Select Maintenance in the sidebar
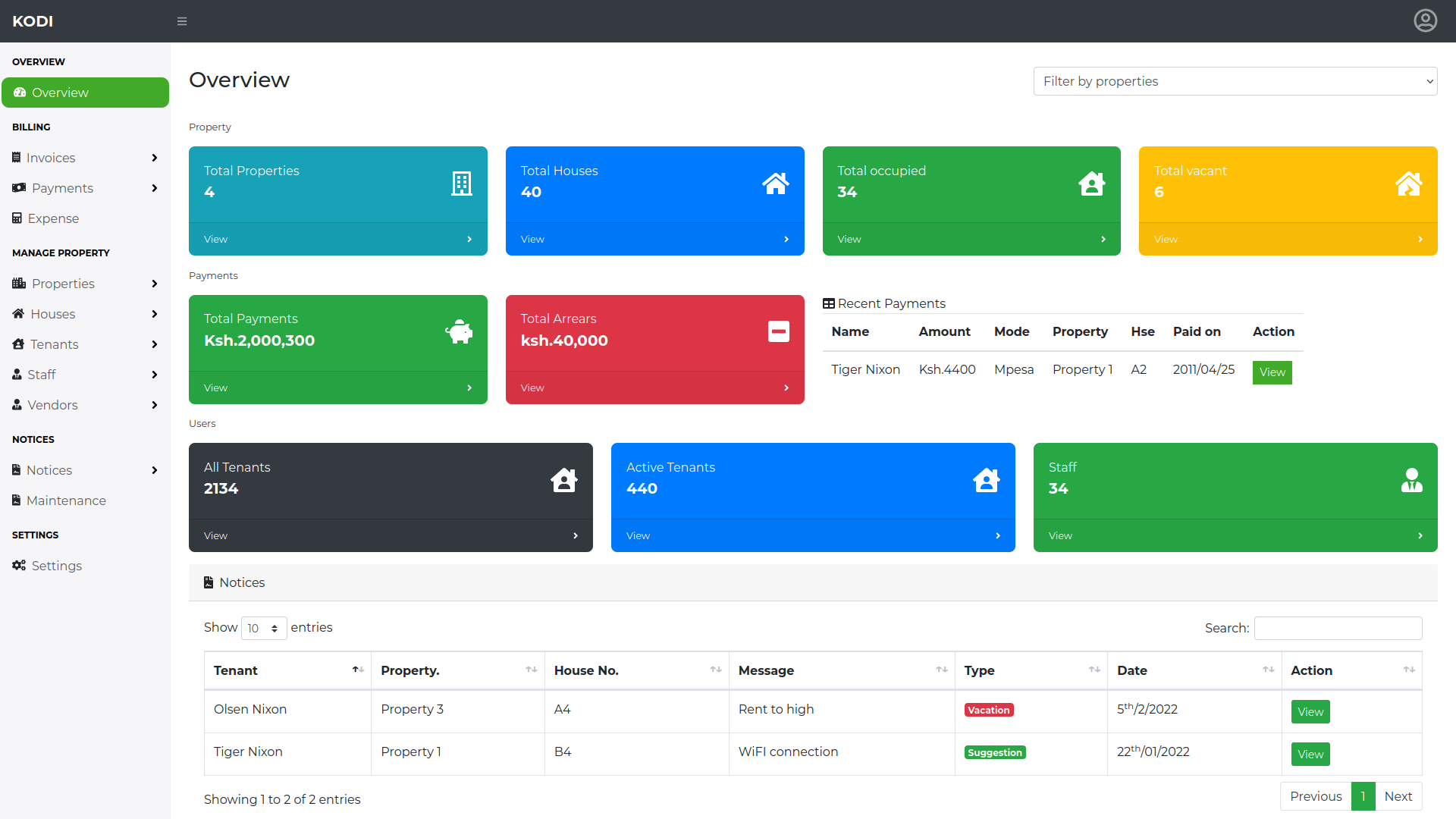Image resolution: width=1456 pixels, height=819 pixels. point(66,500)
